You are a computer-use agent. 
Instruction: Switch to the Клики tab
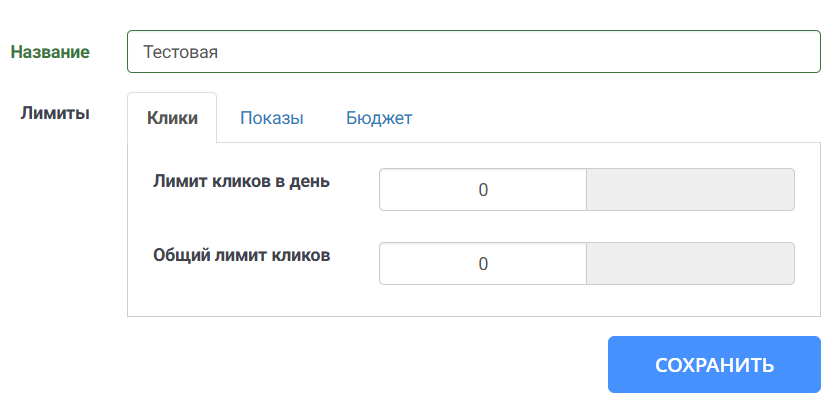click(x=171, y=118)
